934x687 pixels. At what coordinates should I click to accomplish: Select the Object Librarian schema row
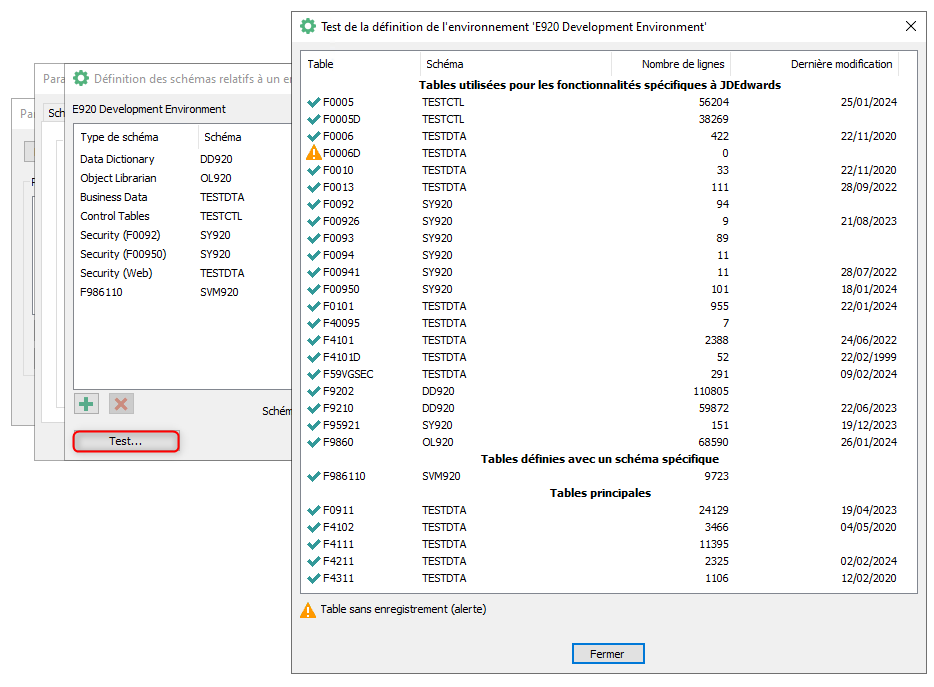coord(182,178)
